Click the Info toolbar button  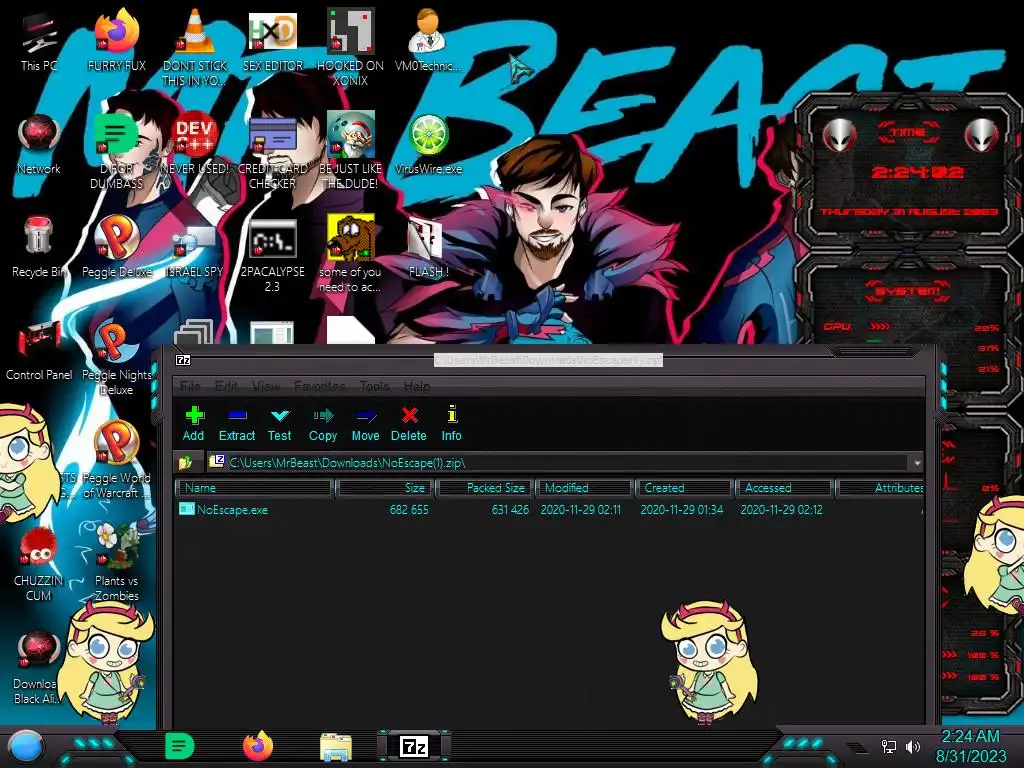pyautogui.click(x=451, y=424)
